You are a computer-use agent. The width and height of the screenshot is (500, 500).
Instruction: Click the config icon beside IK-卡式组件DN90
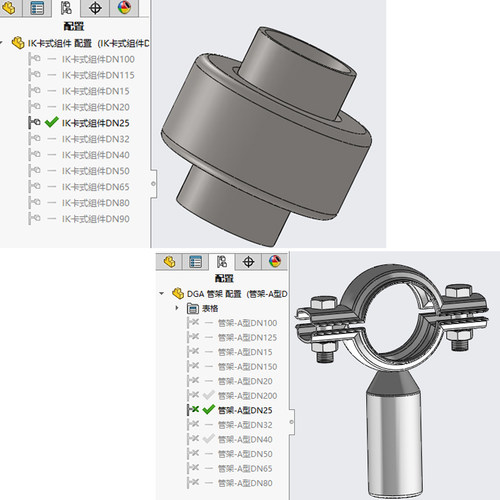[x=34, y=219]
